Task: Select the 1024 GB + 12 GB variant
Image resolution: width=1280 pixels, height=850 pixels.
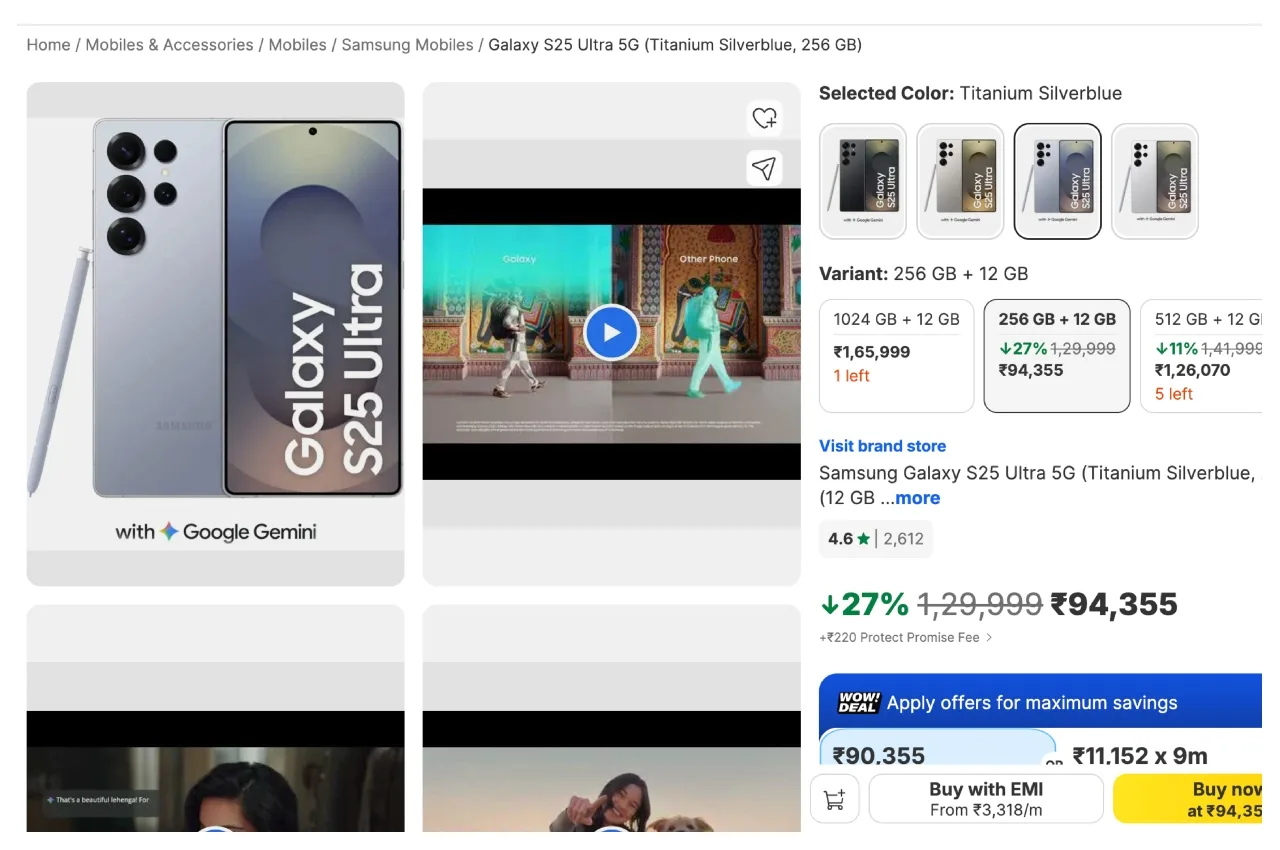Action: click(x=896, y=355)
